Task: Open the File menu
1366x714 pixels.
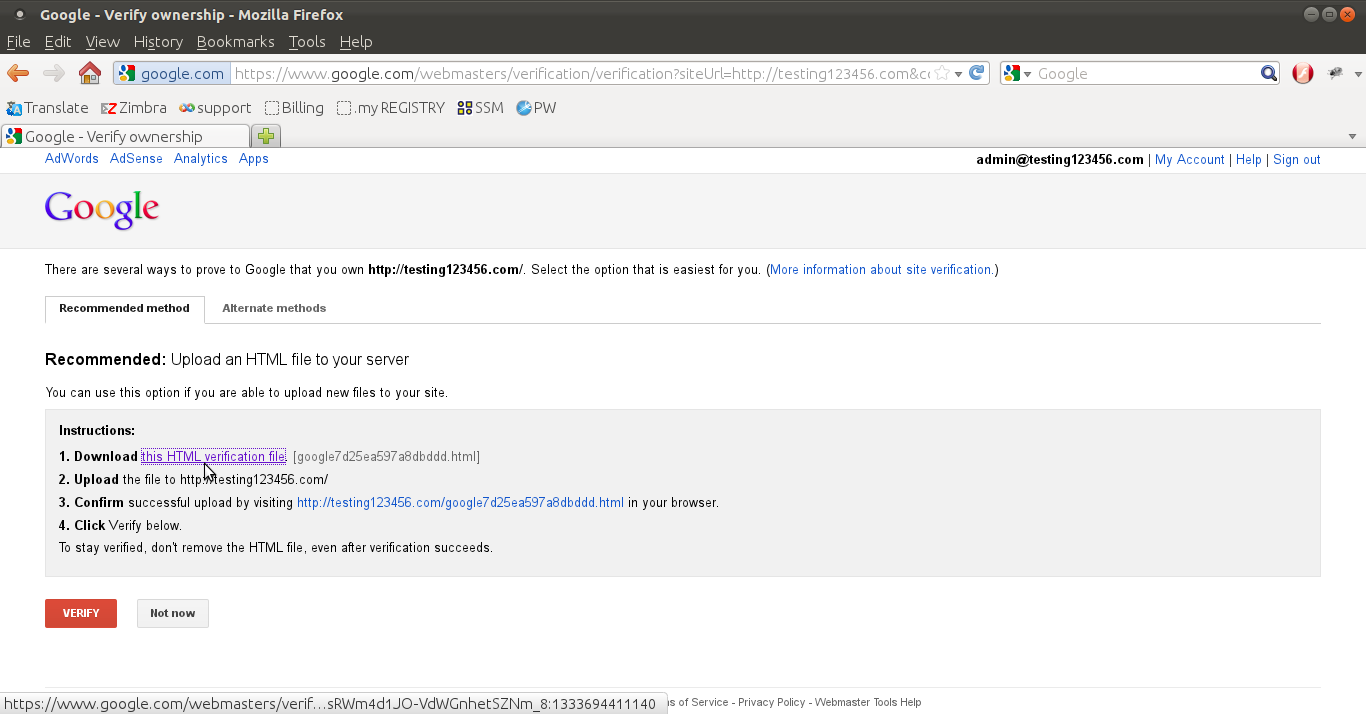Action: tap(19, 42)
